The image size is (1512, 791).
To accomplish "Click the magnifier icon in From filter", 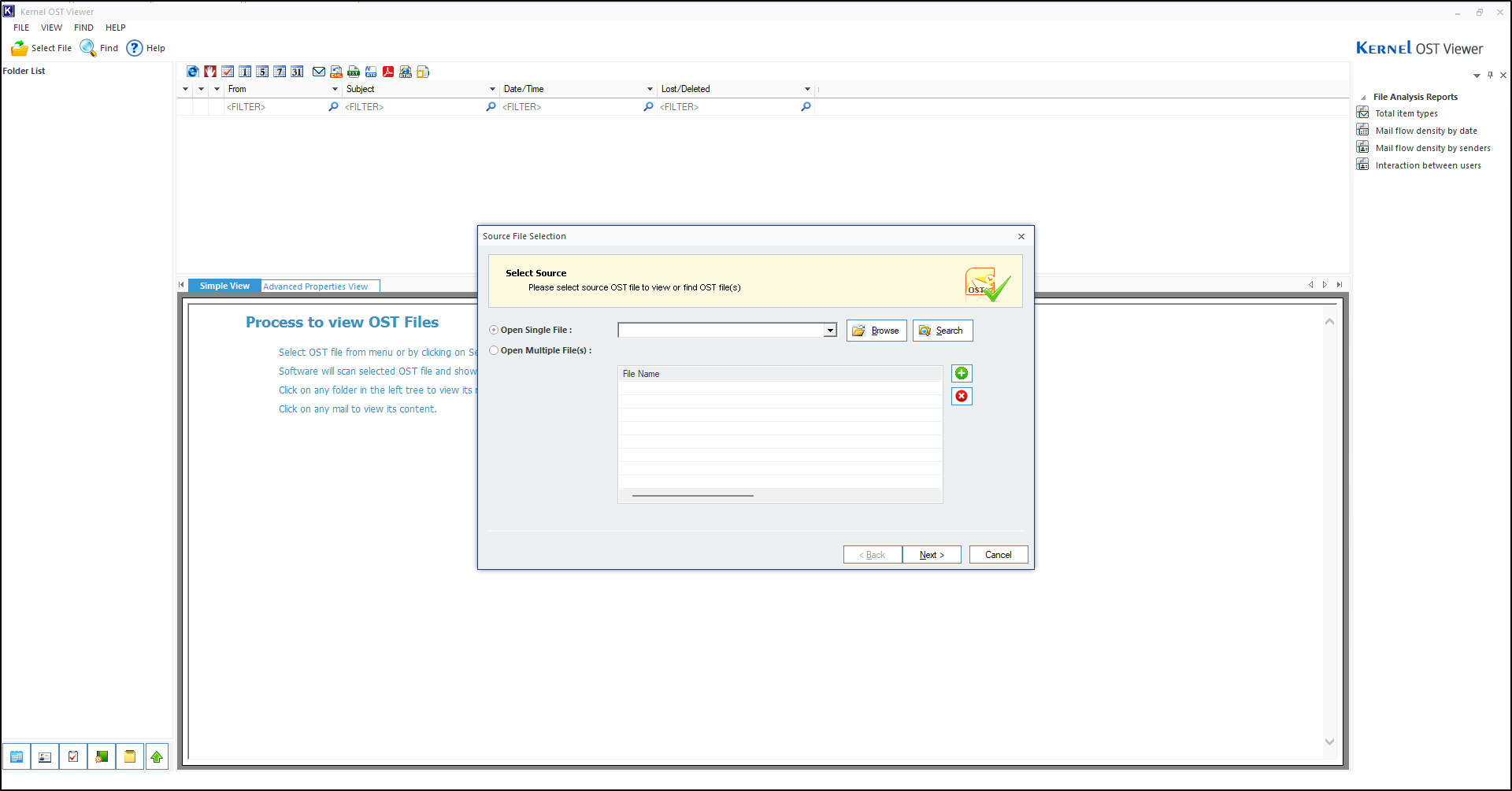I will pyautogui.click(x=333, y=107).
